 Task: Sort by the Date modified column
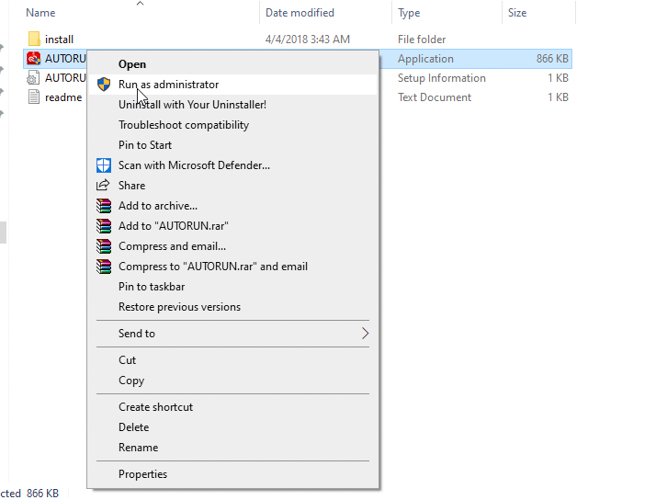(x=298, y=13)
